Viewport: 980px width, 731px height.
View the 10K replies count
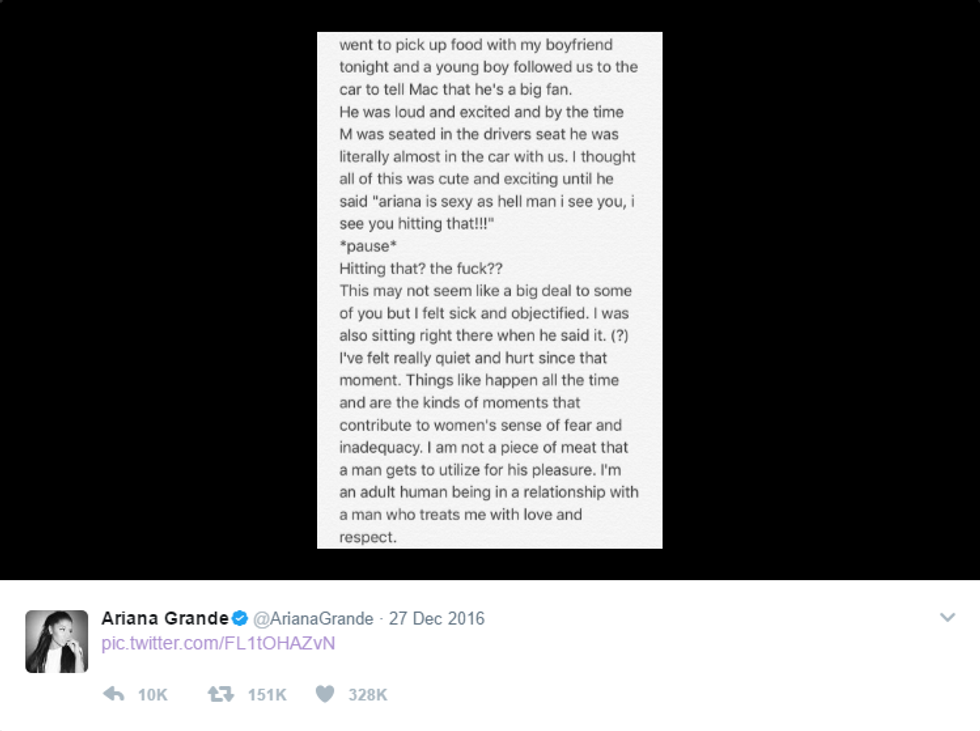pos(152,695)
